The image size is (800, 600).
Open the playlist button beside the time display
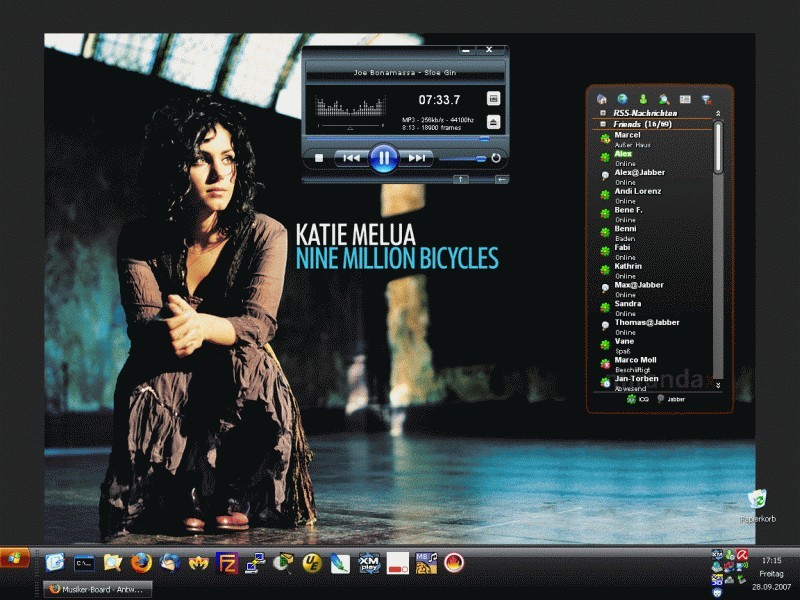click(493, 98)
